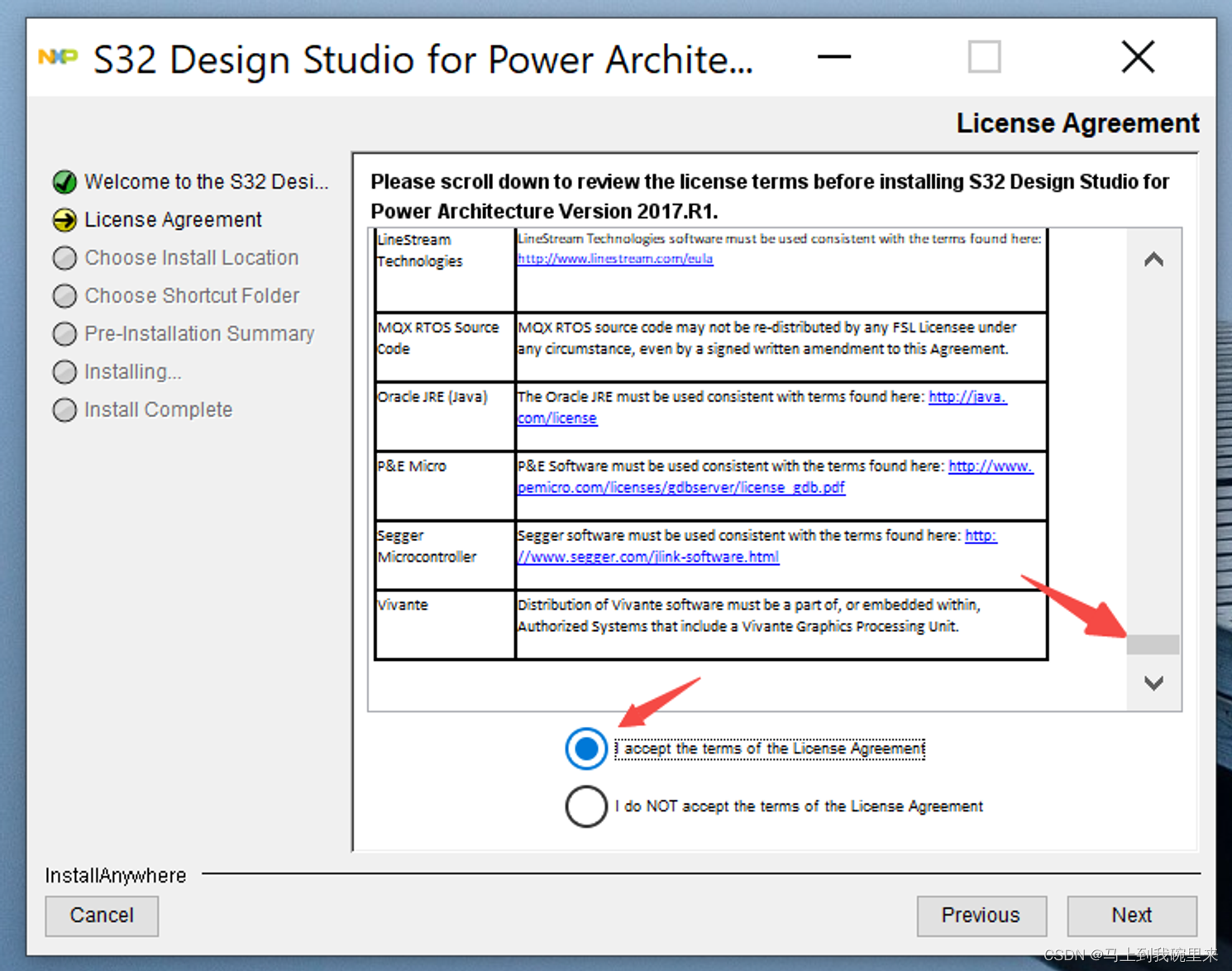Click the circle icon beside Installing...
The image size is (1232, 971).
(x=64, y=372)
